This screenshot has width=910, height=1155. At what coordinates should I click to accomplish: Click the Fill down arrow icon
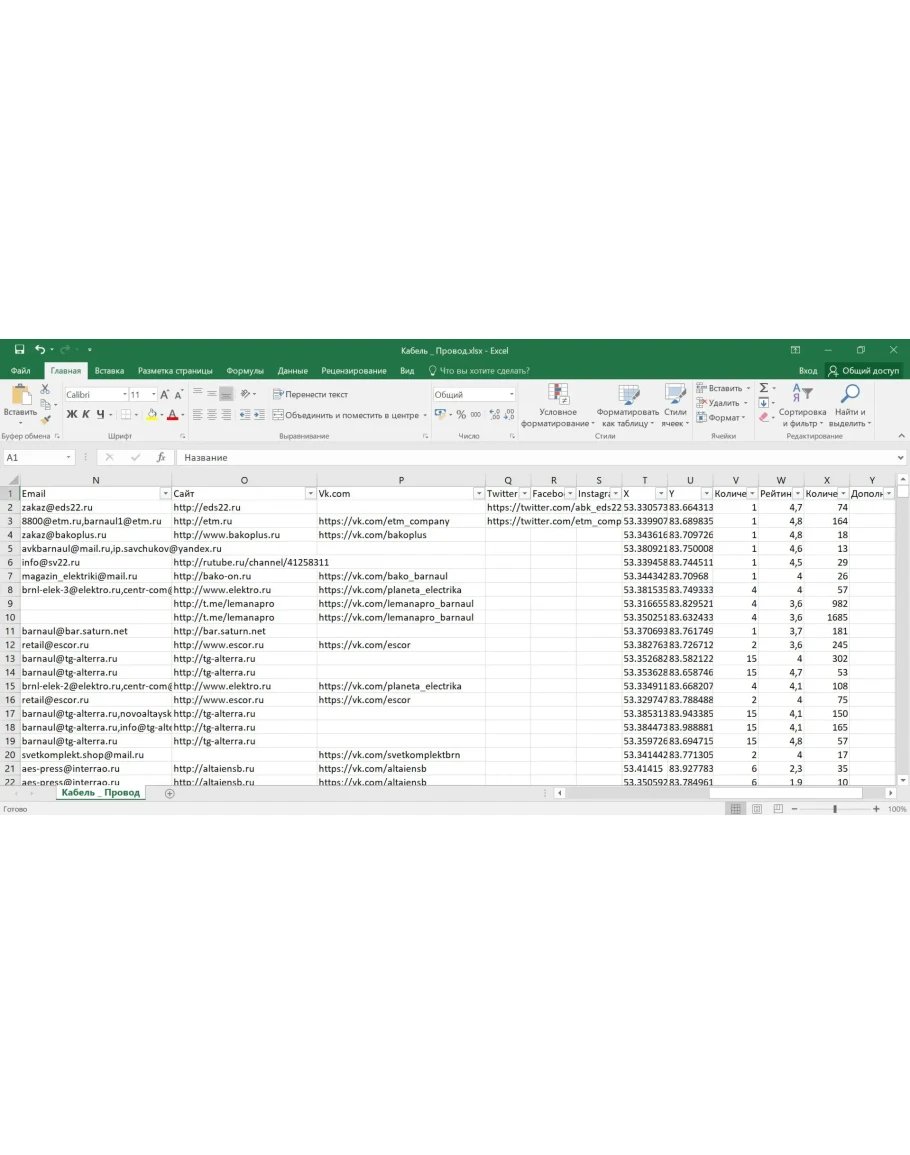click(x=764, y=403)
